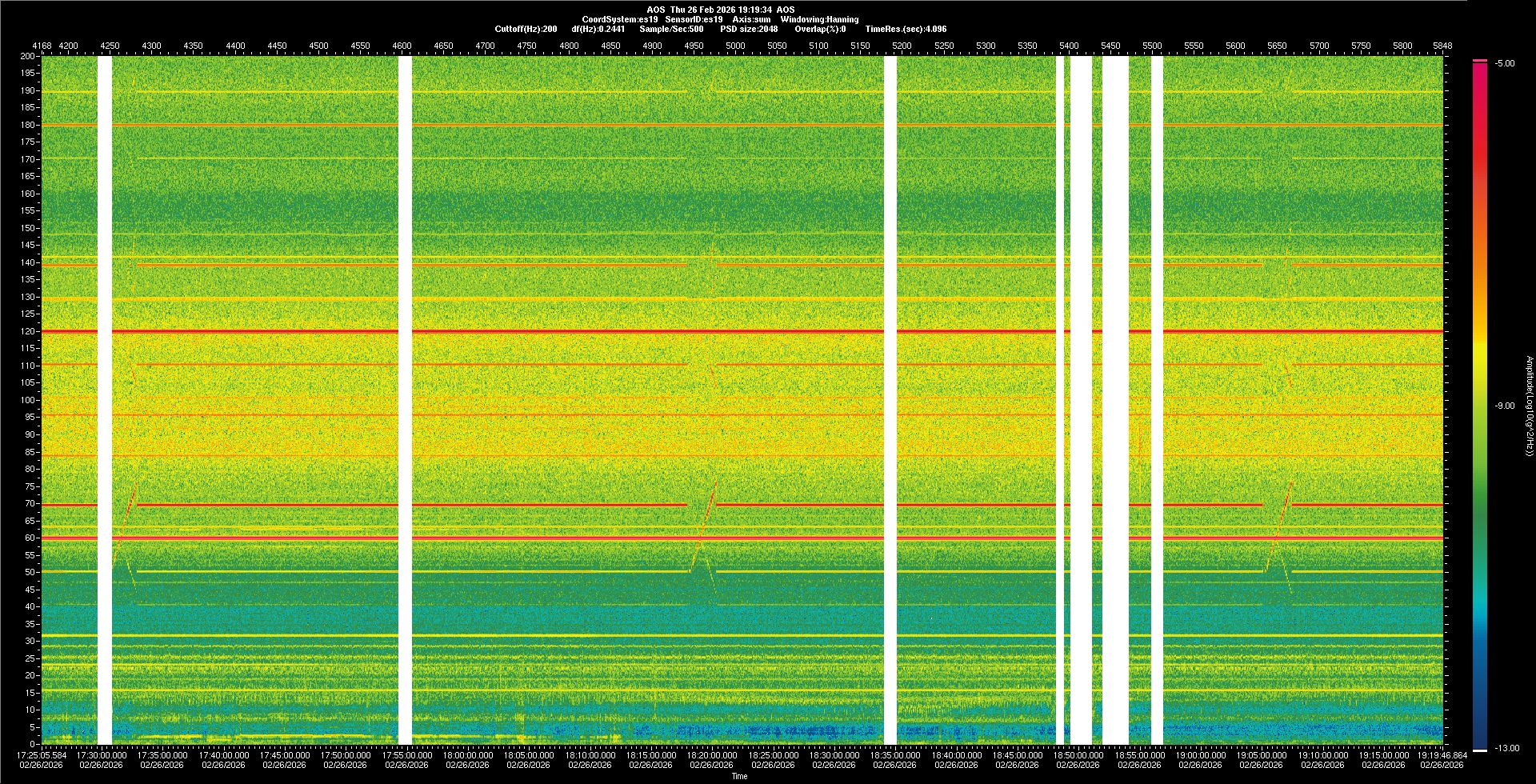Viewport: 1536px width, 784px height.
Task: Click the Time x-axis title
Action: pyautogui.click(x=740, y=776)
